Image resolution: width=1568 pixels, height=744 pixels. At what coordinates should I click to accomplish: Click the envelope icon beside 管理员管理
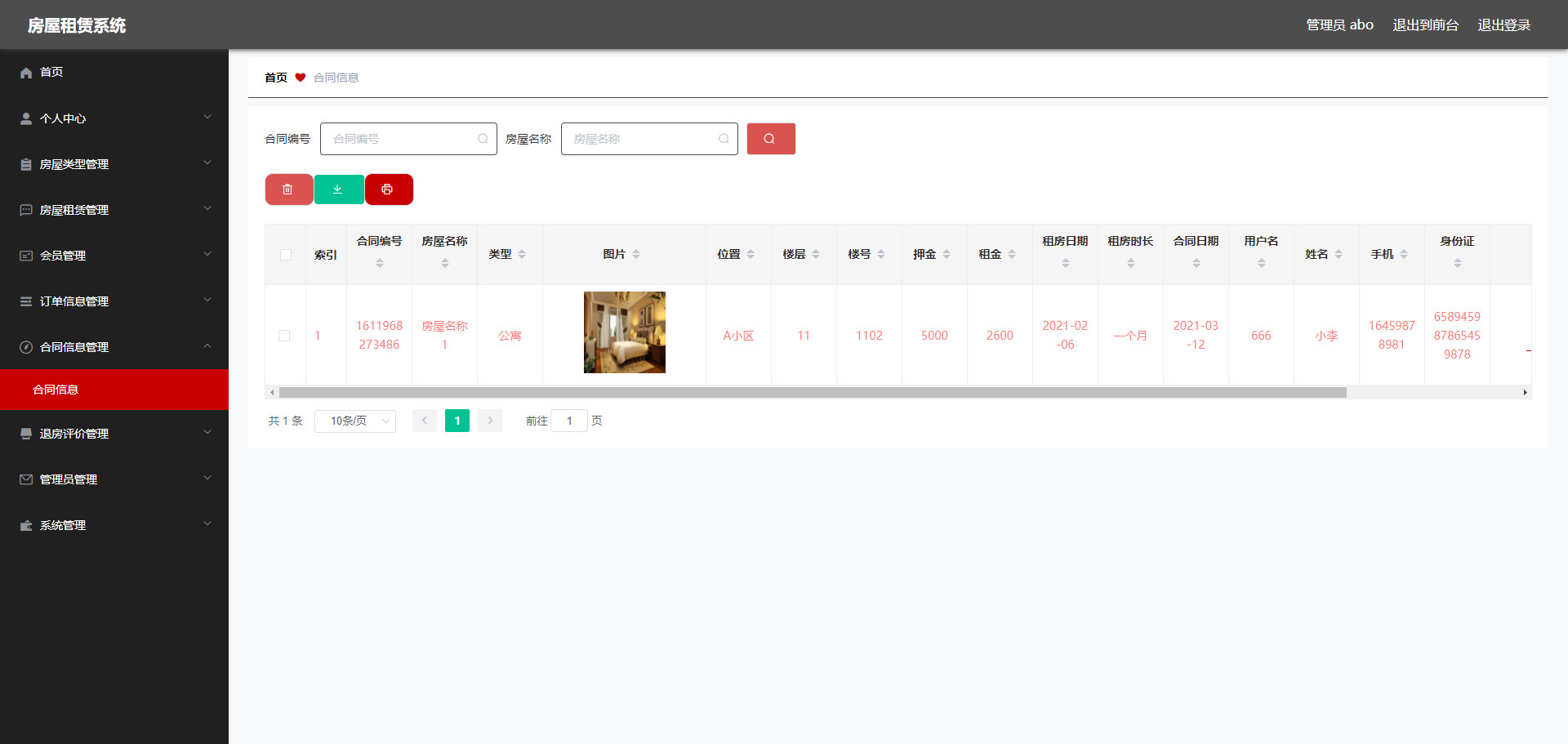[26, 479]
